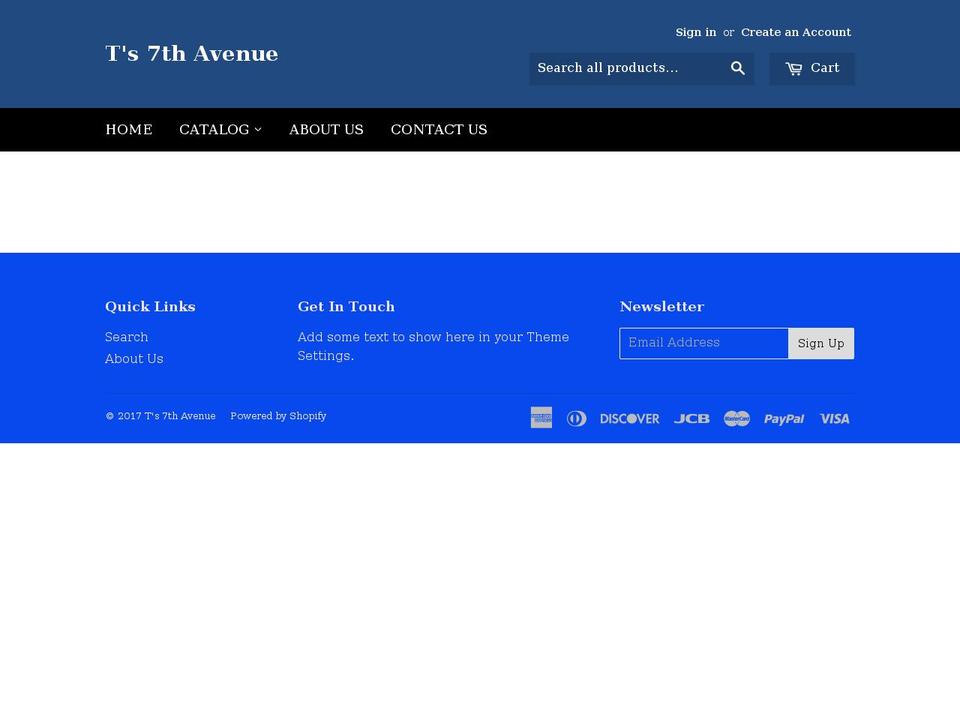Click the PayPal payment icon
Viewport: 960px width, 720px height.
point(784,419)
